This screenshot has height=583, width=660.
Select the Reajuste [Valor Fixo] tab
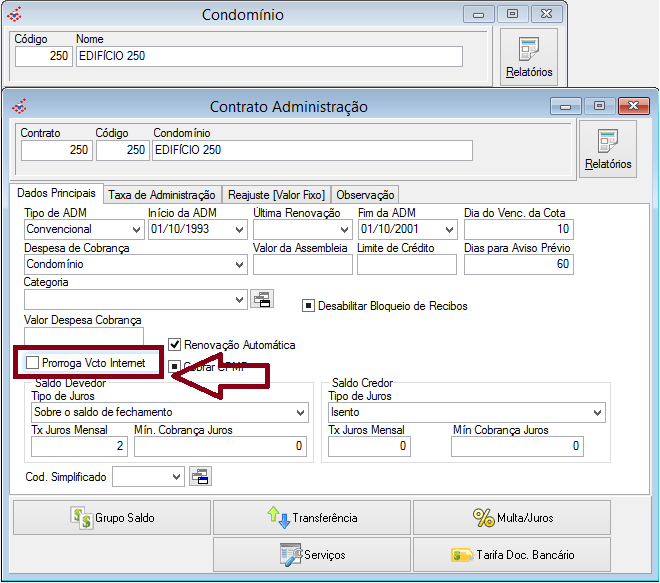277,195
